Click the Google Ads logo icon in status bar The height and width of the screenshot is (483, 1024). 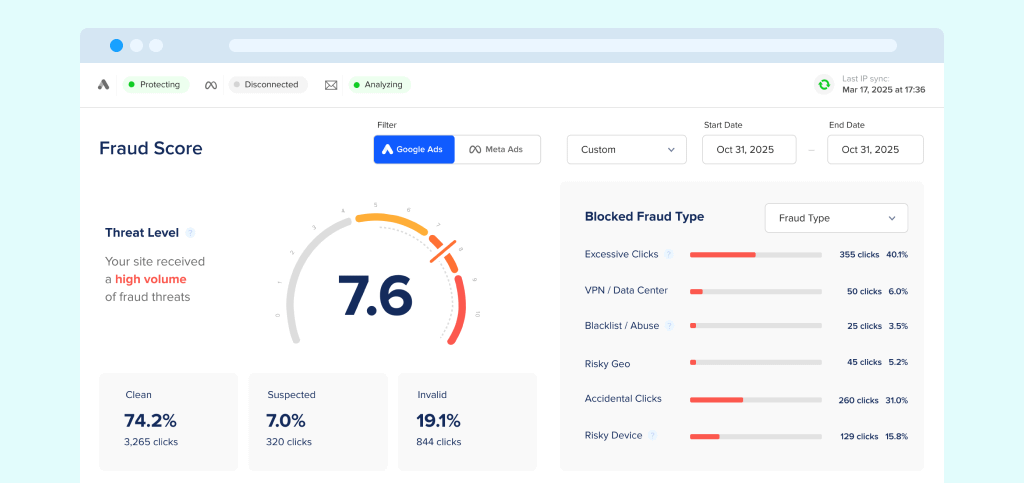point(103,85)
